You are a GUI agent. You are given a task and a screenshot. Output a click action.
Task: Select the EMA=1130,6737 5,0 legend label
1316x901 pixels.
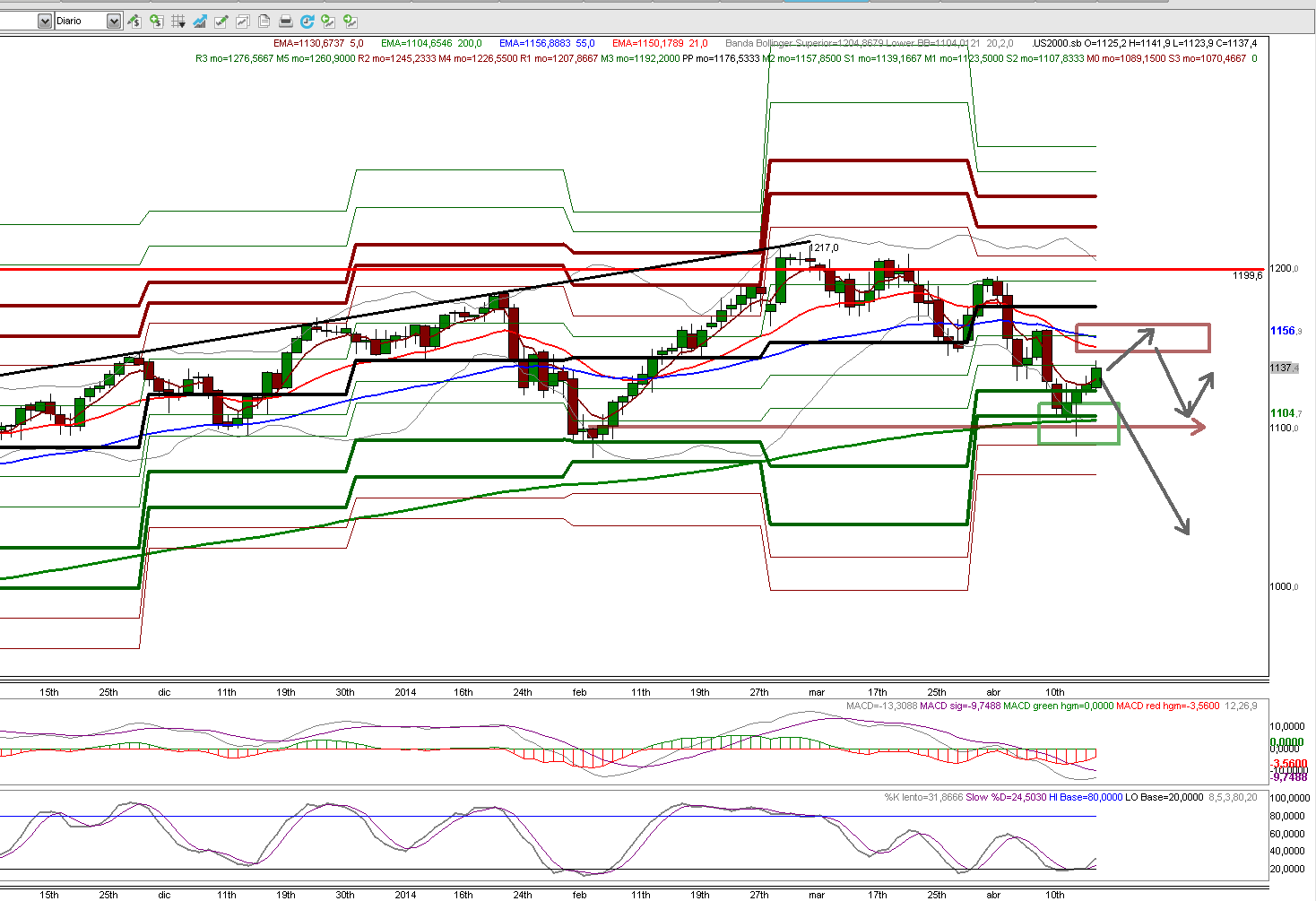[318, 43]
